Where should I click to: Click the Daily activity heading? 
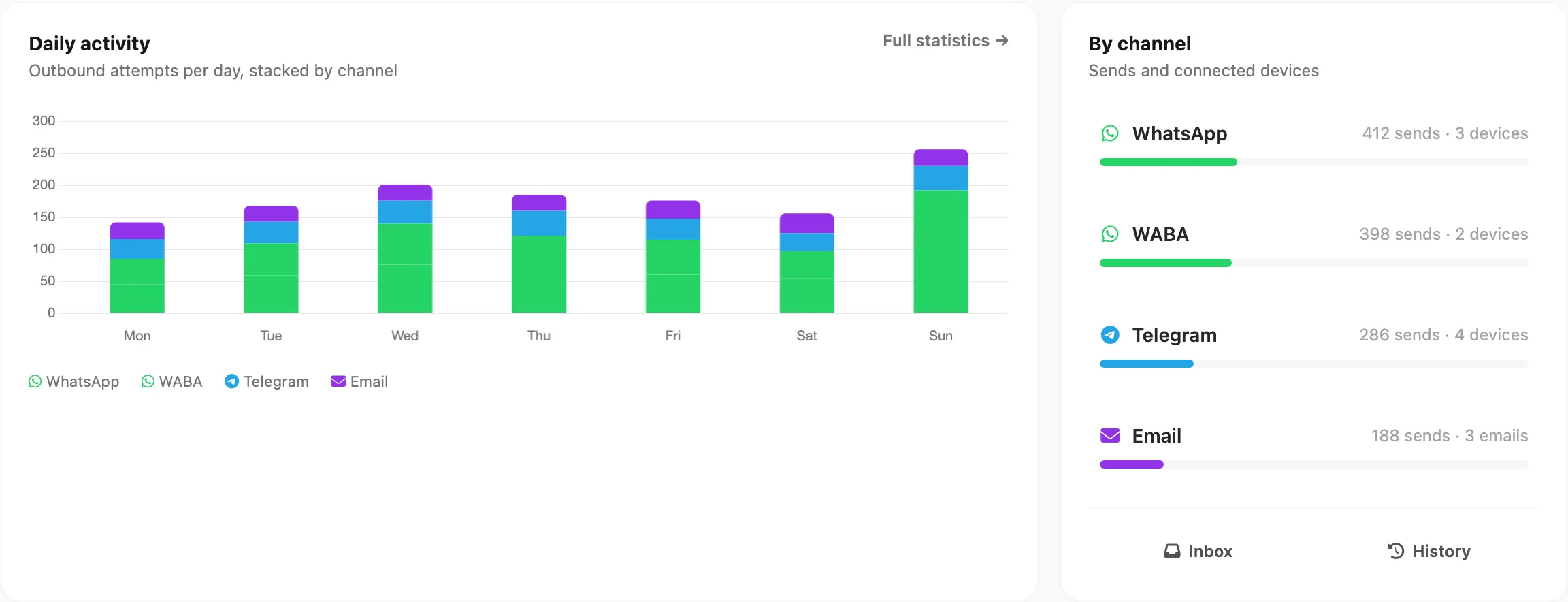click(89, 44)
